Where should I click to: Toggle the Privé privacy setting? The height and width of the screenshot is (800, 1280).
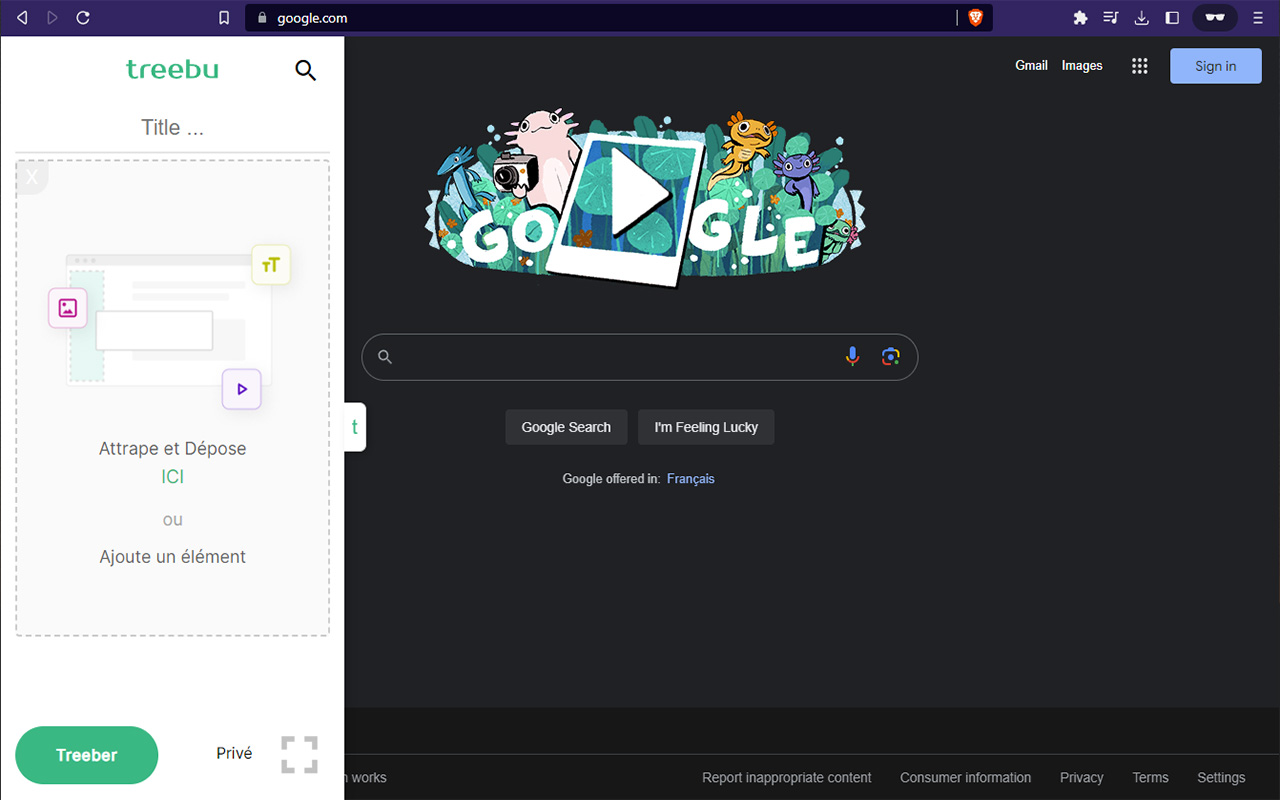(x=234, y=753)
